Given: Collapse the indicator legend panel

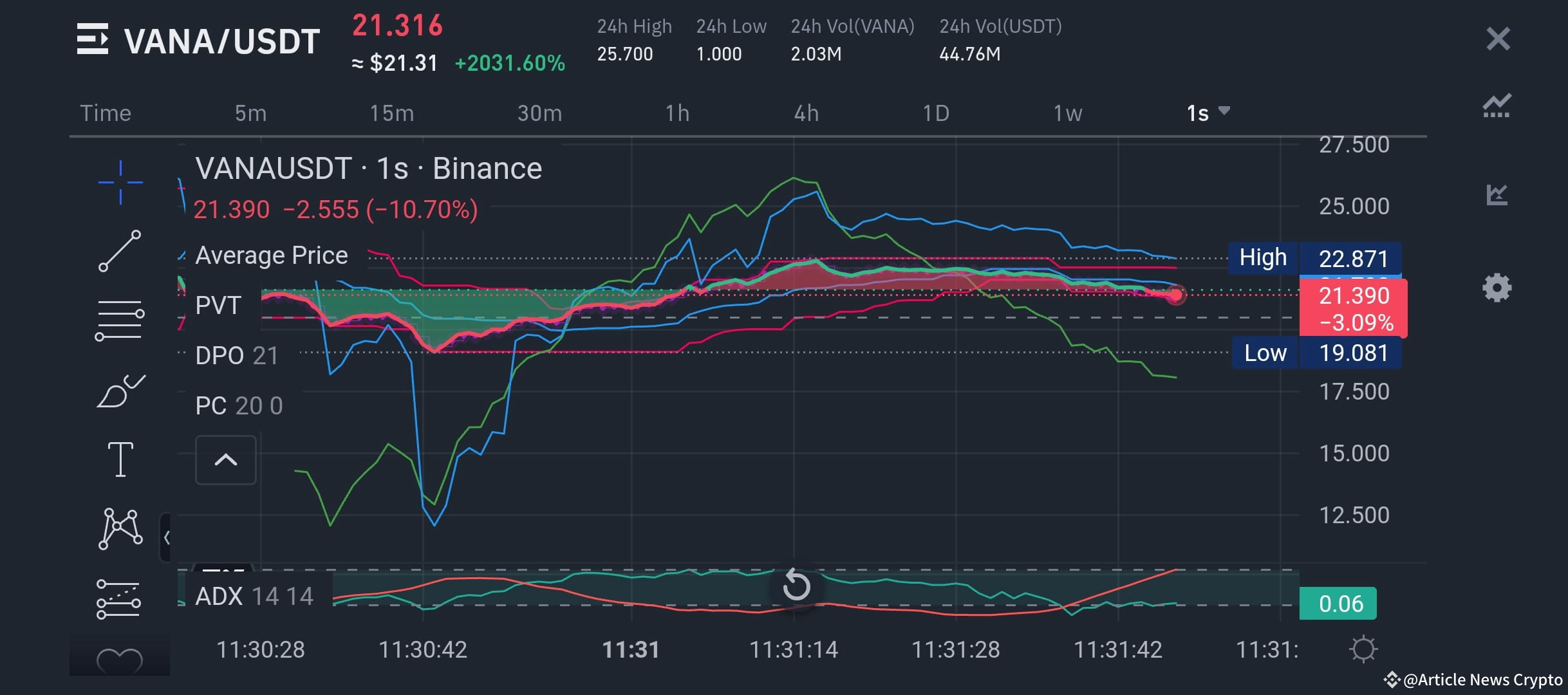Looking at the screenshot, I should click(x=225, y=460).
